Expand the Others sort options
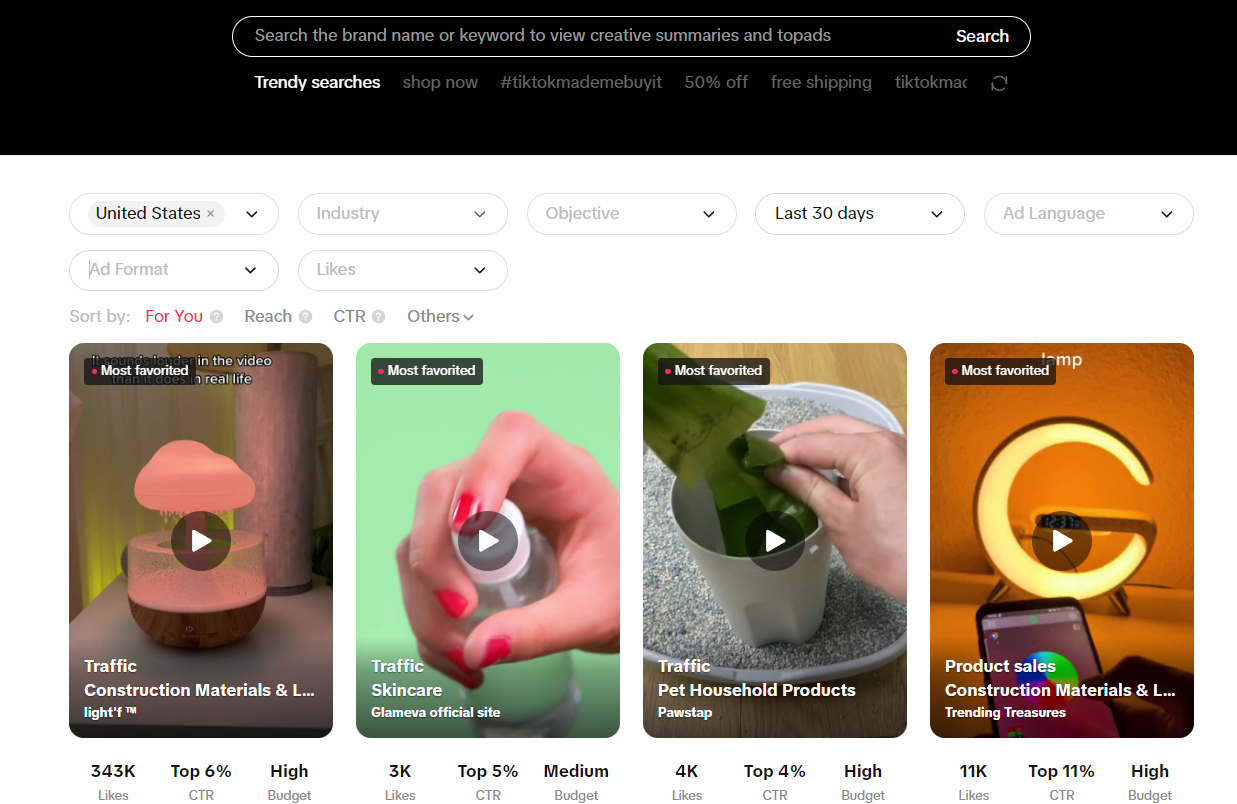 pyautogui.click(x=440, y=317)
